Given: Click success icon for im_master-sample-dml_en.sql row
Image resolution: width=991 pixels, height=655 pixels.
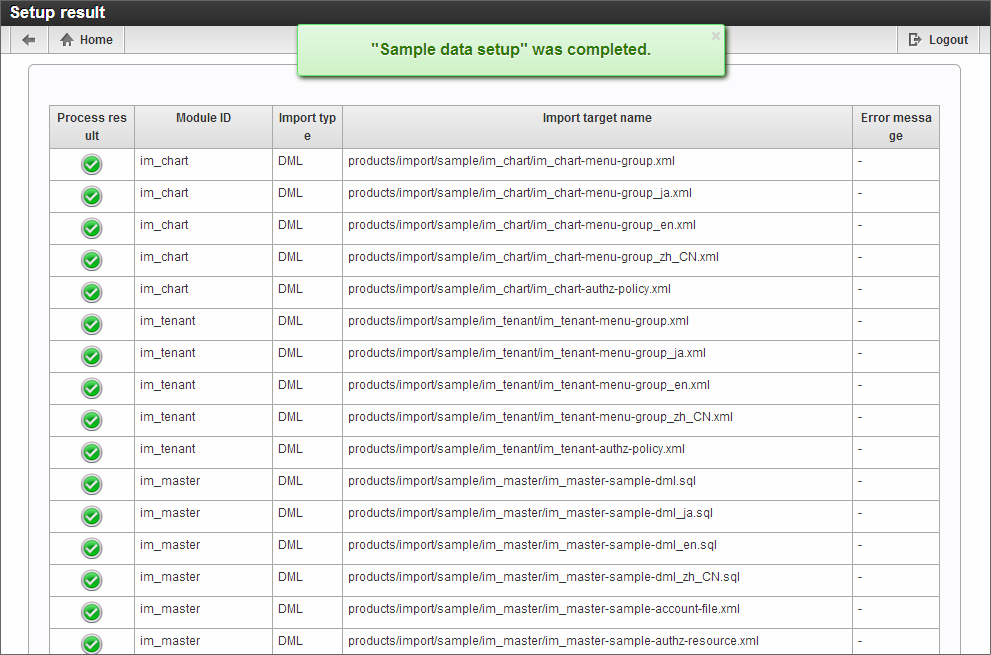Looking at the screenshot, I should pyautogui.click(x=92, y=548).
